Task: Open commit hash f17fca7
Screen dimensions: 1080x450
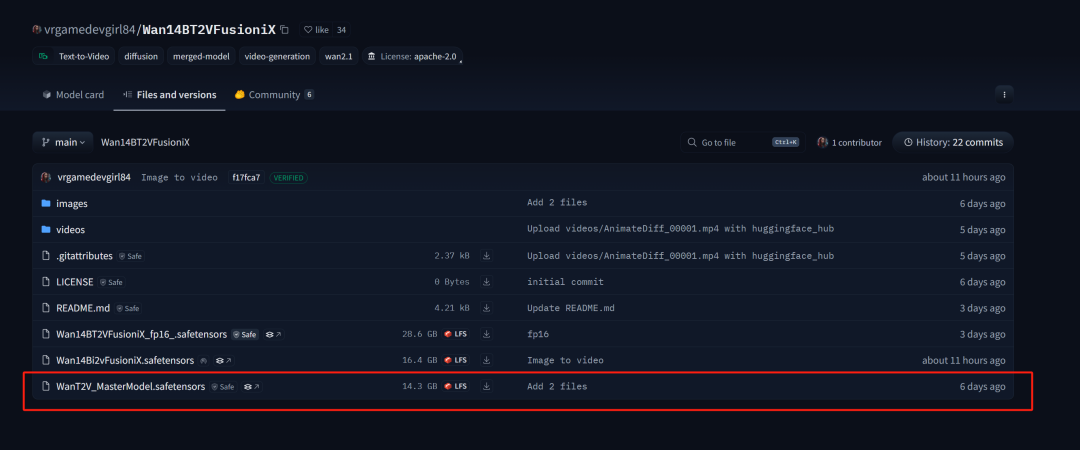Action: point(247,178)
